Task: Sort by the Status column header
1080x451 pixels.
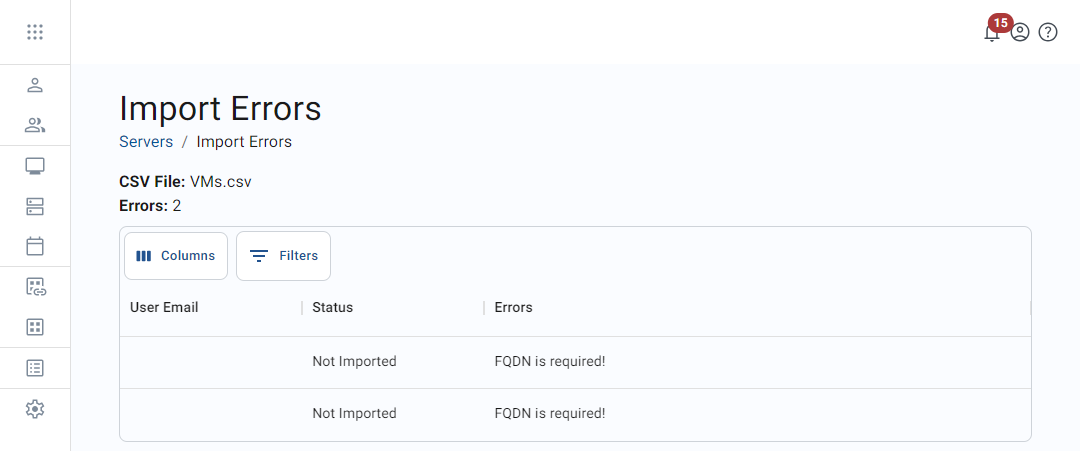Action: (x=333, y=307)
